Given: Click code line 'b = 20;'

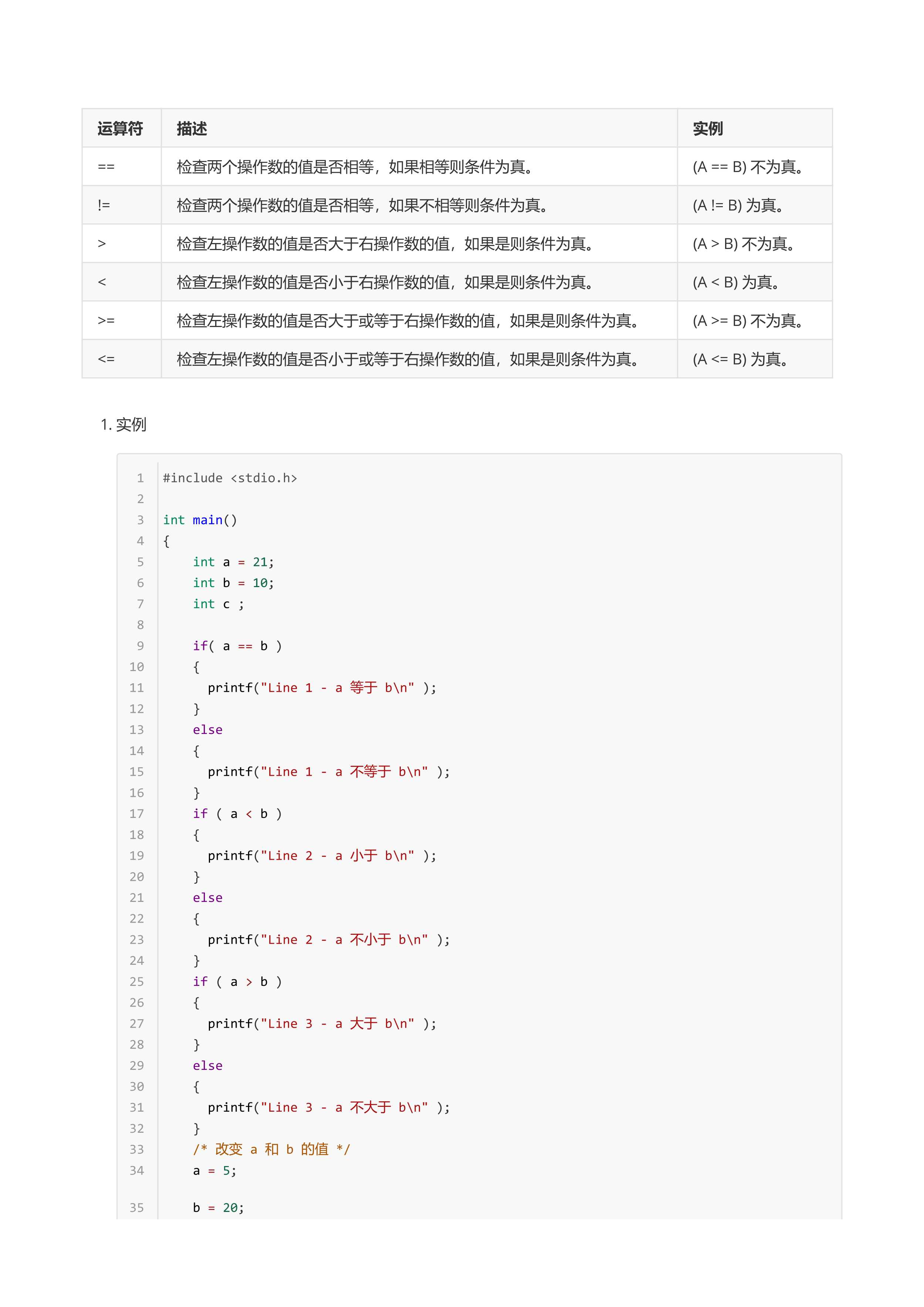Looking at the screenshot, I should [x=219, y=1208].
